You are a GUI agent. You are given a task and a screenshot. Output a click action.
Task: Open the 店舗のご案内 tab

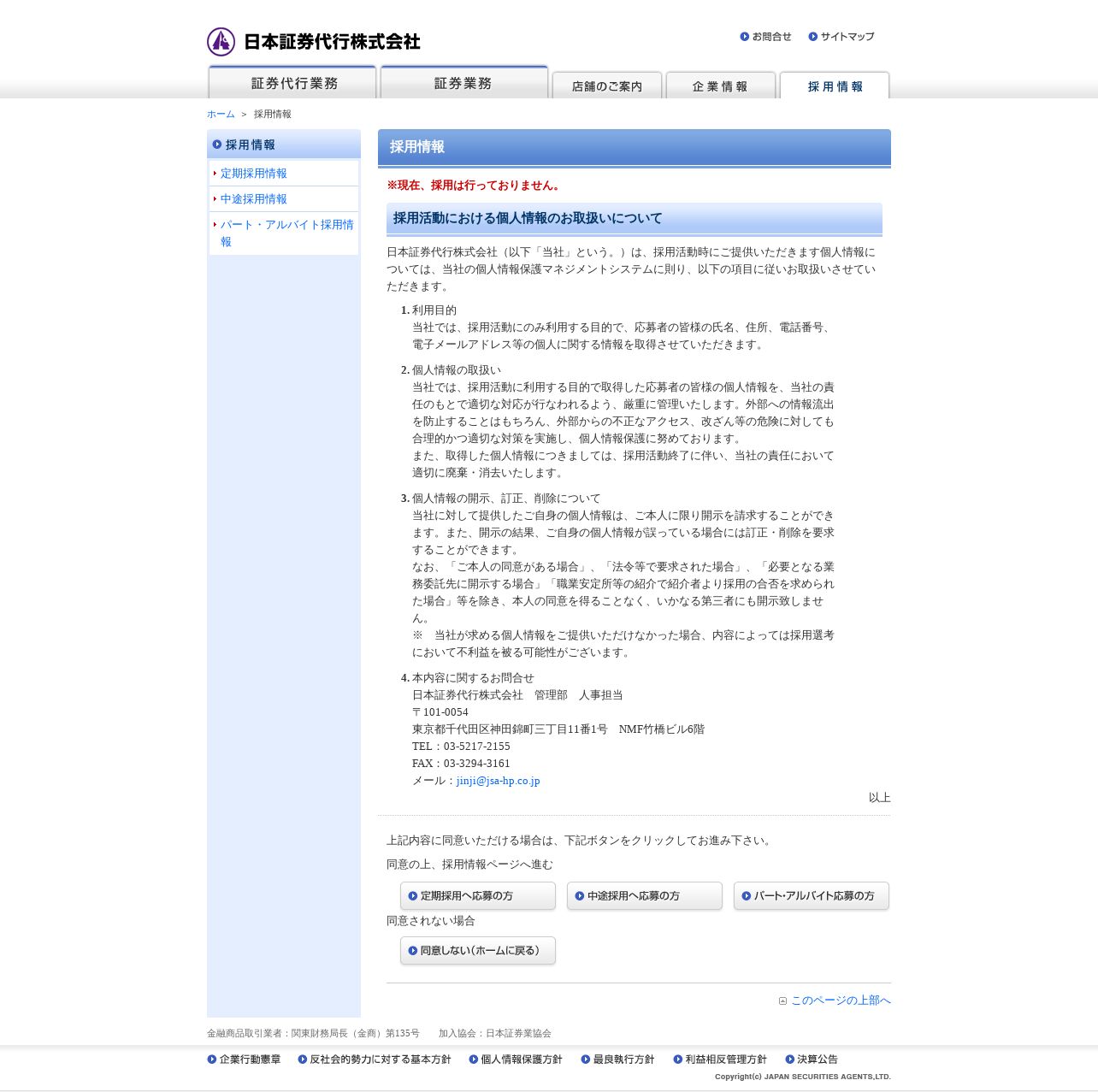[607, 86]
